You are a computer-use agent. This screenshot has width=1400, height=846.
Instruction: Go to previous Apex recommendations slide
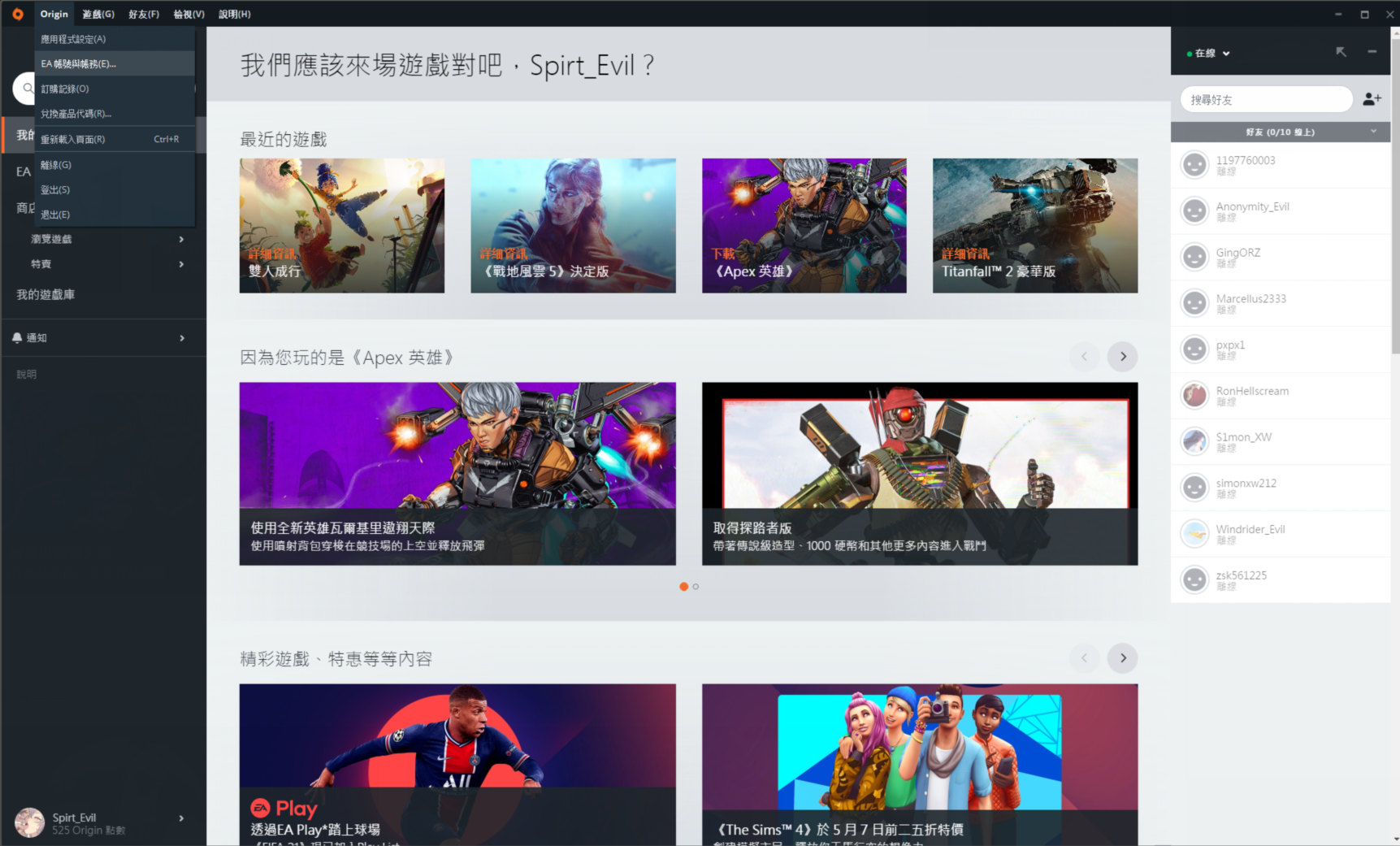[1084, 356]
